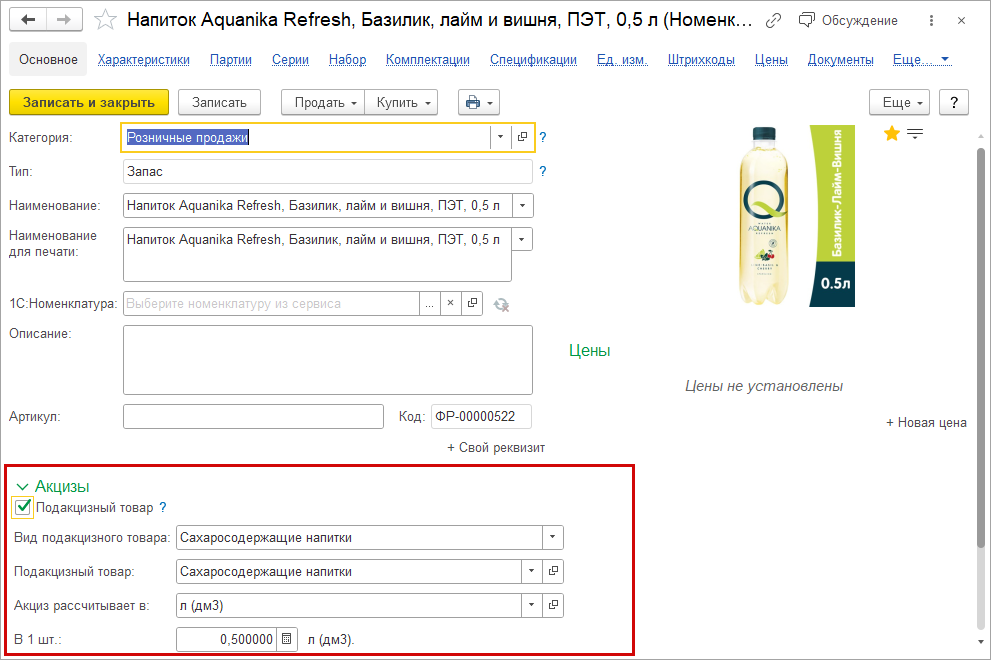Go forward with the right arrow button
This screenshot has width=991, height=660.
coord(64,20)
